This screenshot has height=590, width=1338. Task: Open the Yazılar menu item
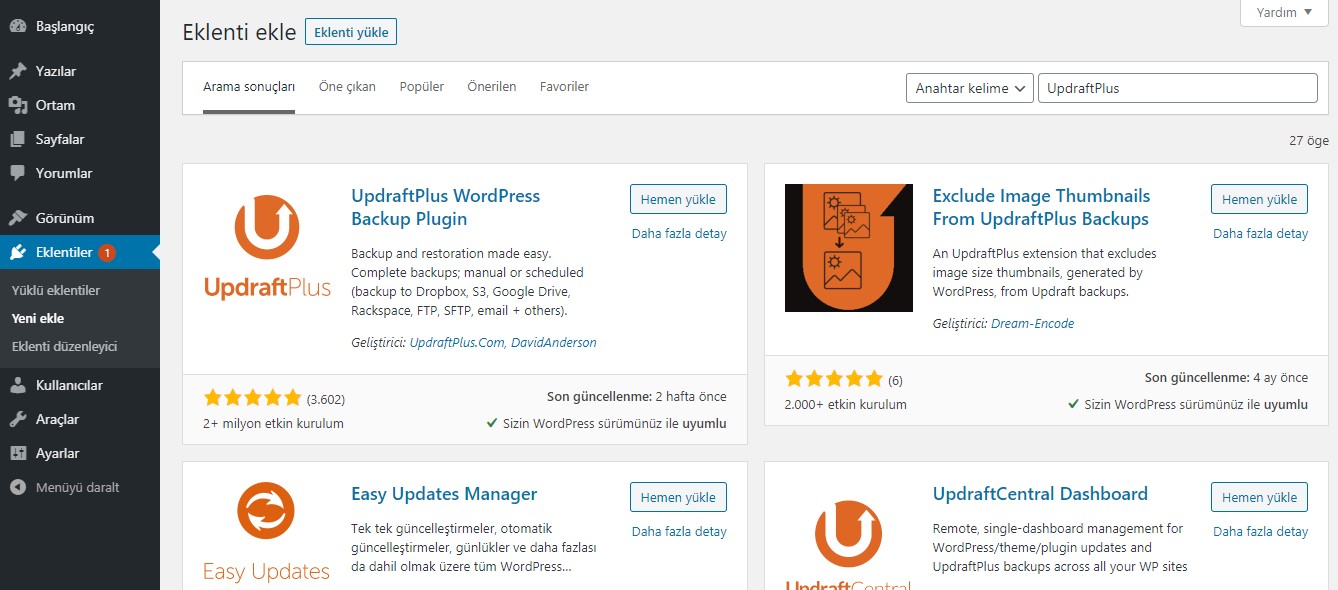pyautogui.click(x=80, y=71)
